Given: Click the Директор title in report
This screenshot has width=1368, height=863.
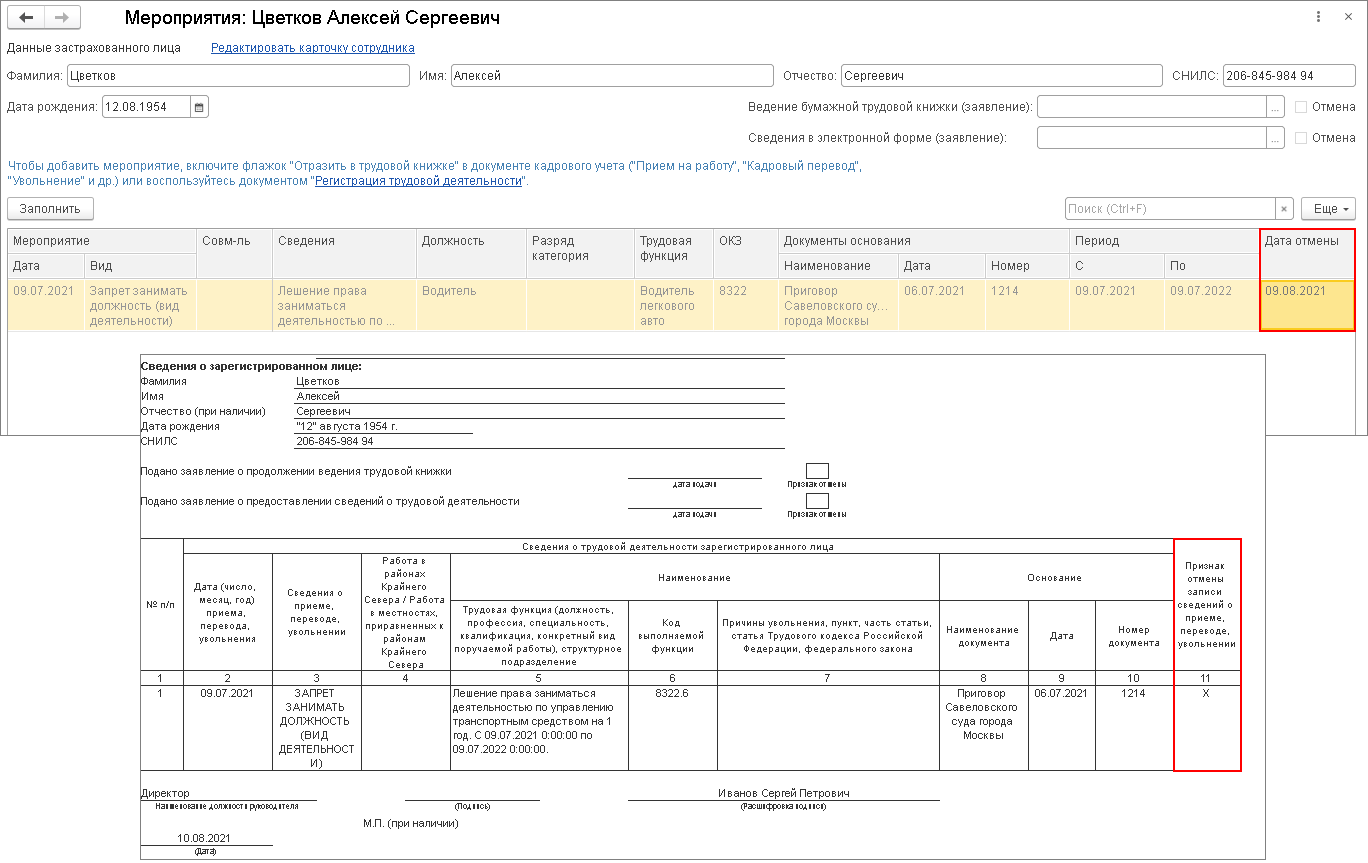Looking at the screenshot, I should tap(165, 793).
